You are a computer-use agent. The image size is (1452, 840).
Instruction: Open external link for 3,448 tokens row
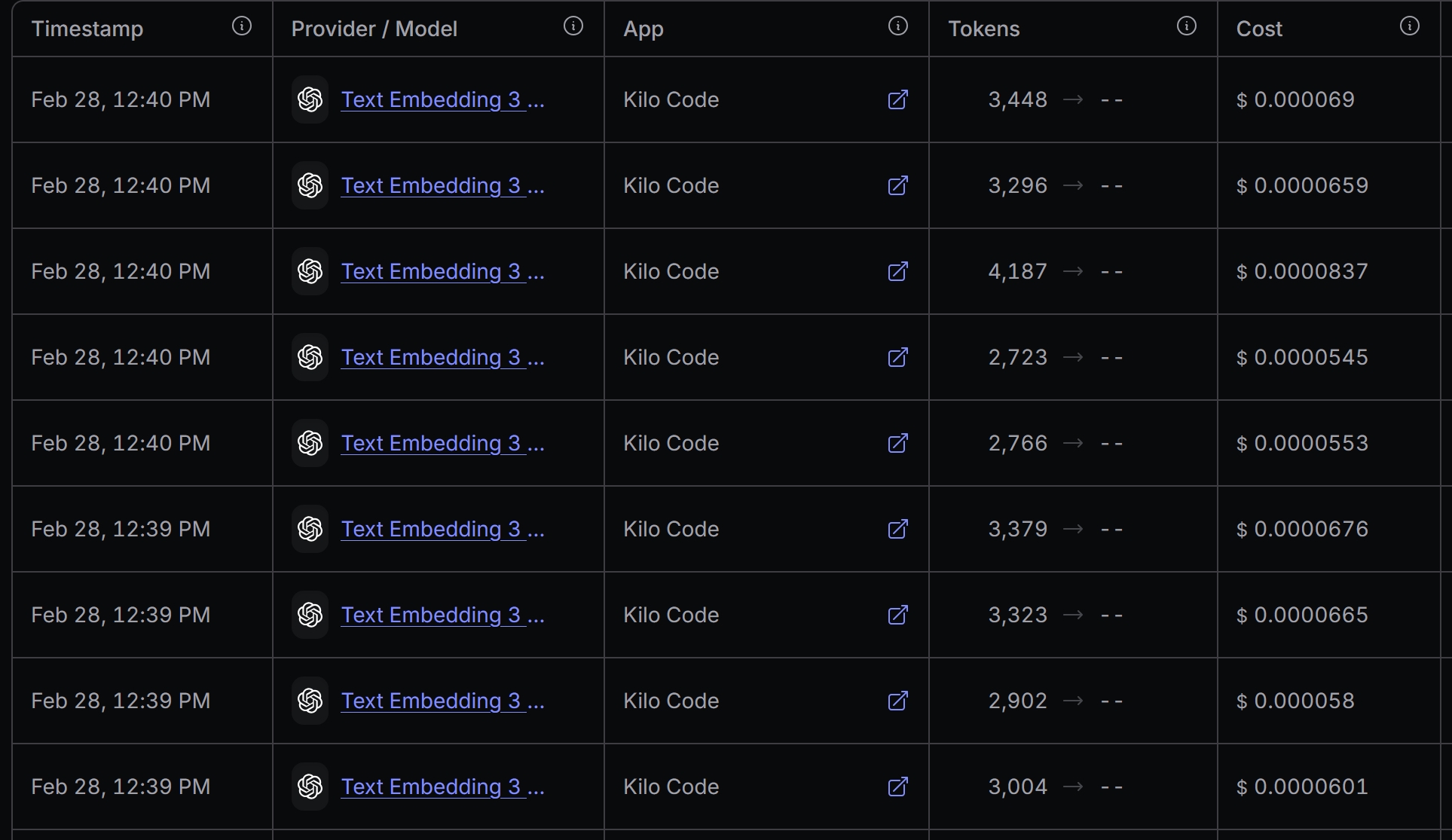[x=897, y=99]
